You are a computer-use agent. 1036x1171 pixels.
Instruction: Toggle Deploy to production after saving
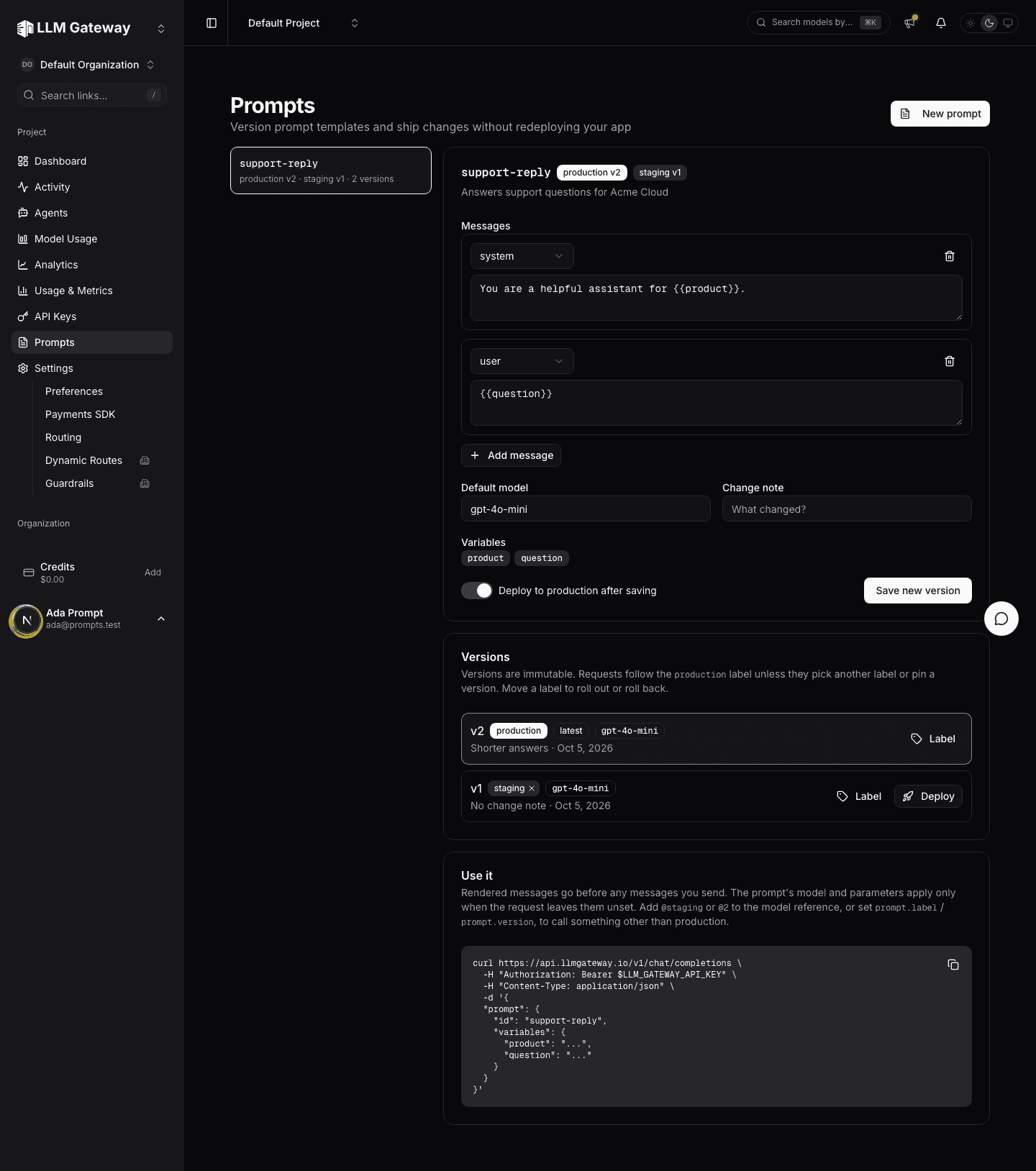(477, 591)
